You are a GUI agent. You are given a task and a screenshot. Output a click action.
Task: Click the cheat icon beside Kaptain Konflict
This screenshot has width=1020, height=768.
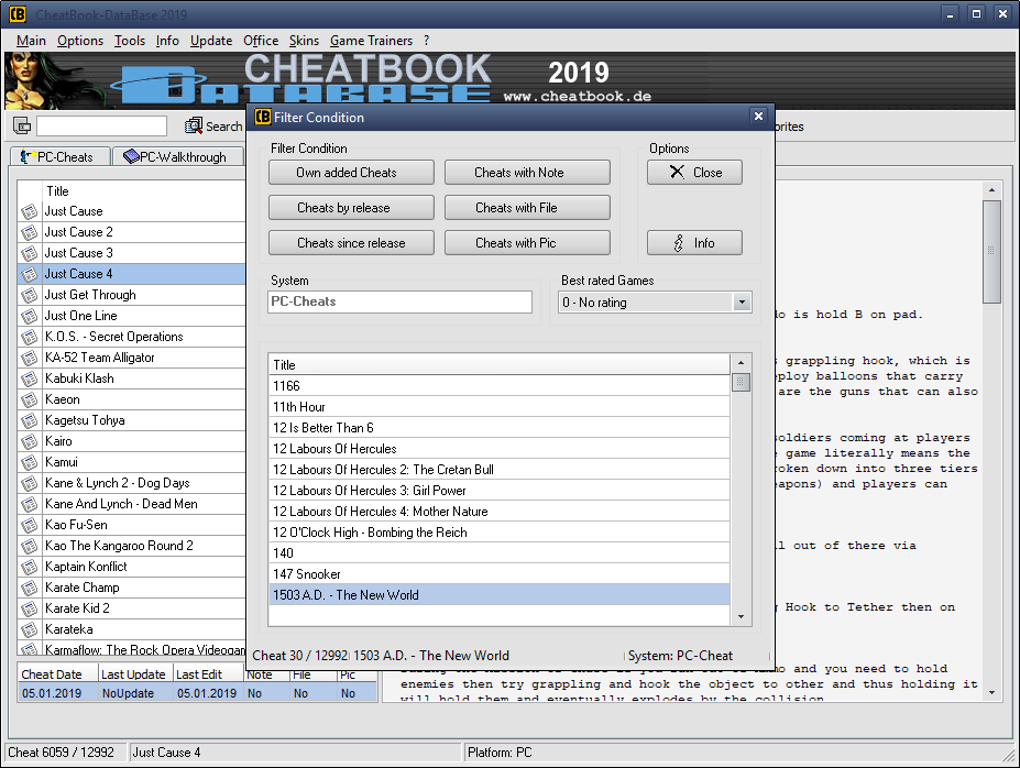[29, 567]
